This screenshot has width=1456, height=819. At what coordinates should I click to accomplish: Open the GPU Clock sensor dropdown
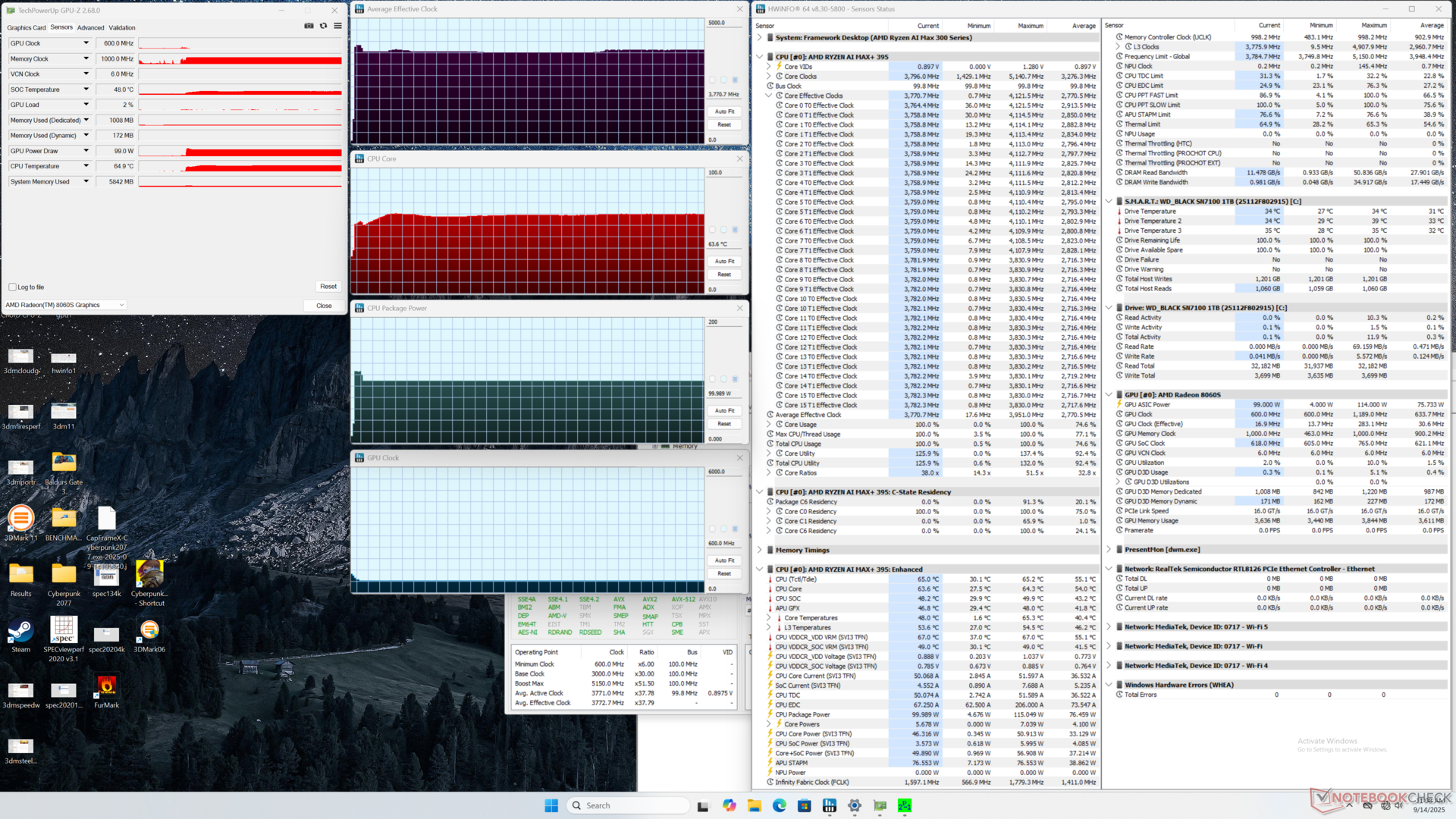(x=86, y=43)
